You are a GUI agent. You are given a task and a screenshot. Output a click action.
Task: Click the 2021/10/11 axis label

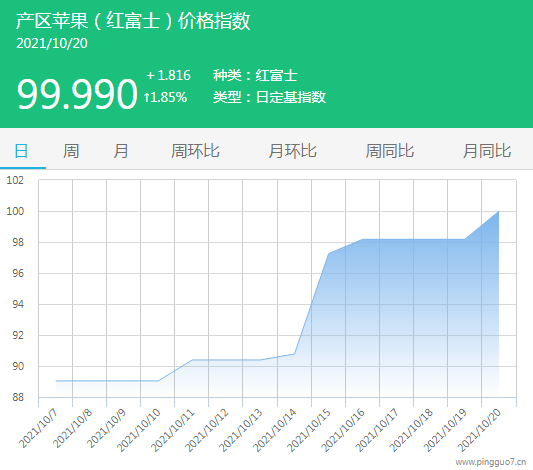click(x=174, y=430)
